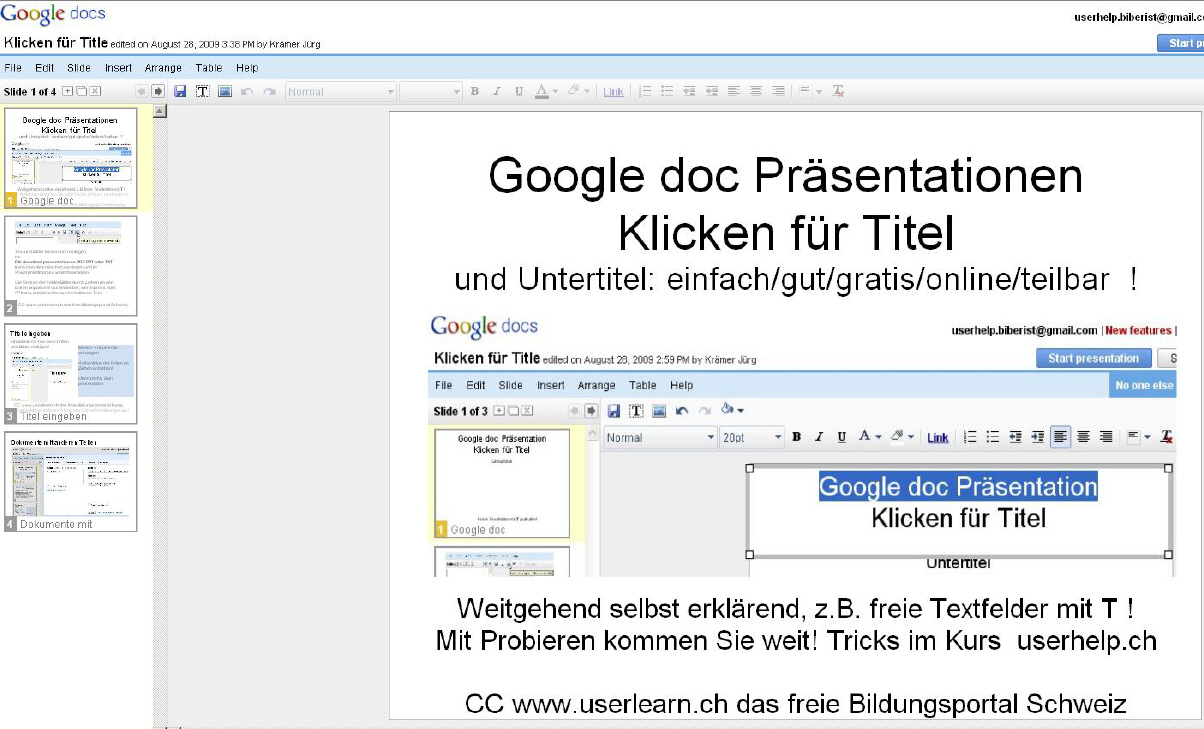
Task: Delete slide using the X icon
Action: coord(95,91)
